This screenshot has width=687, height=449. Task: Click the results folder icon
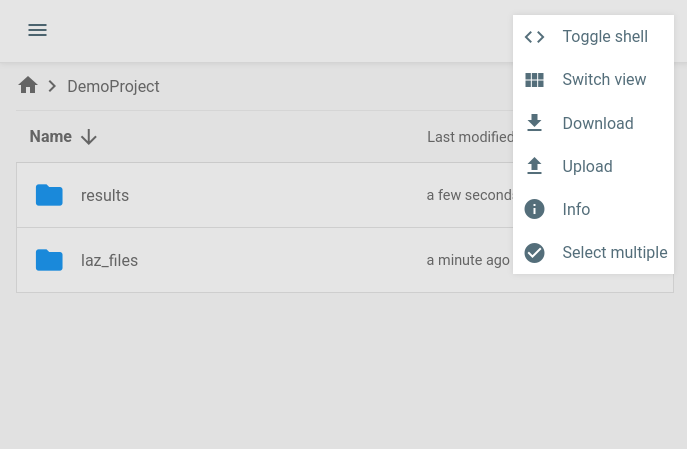pyautogui.click(x=49, y=195)
